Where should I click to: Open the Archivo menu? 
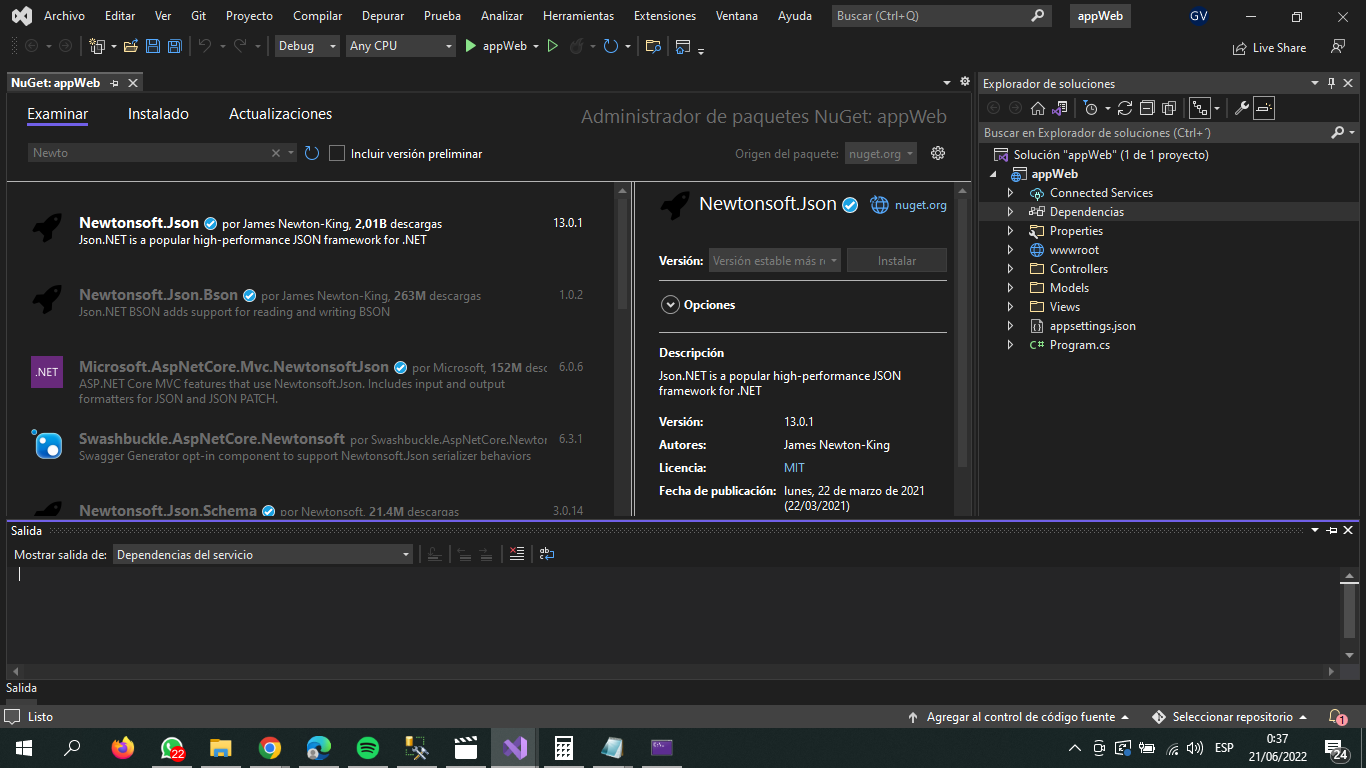coord(64,16)
